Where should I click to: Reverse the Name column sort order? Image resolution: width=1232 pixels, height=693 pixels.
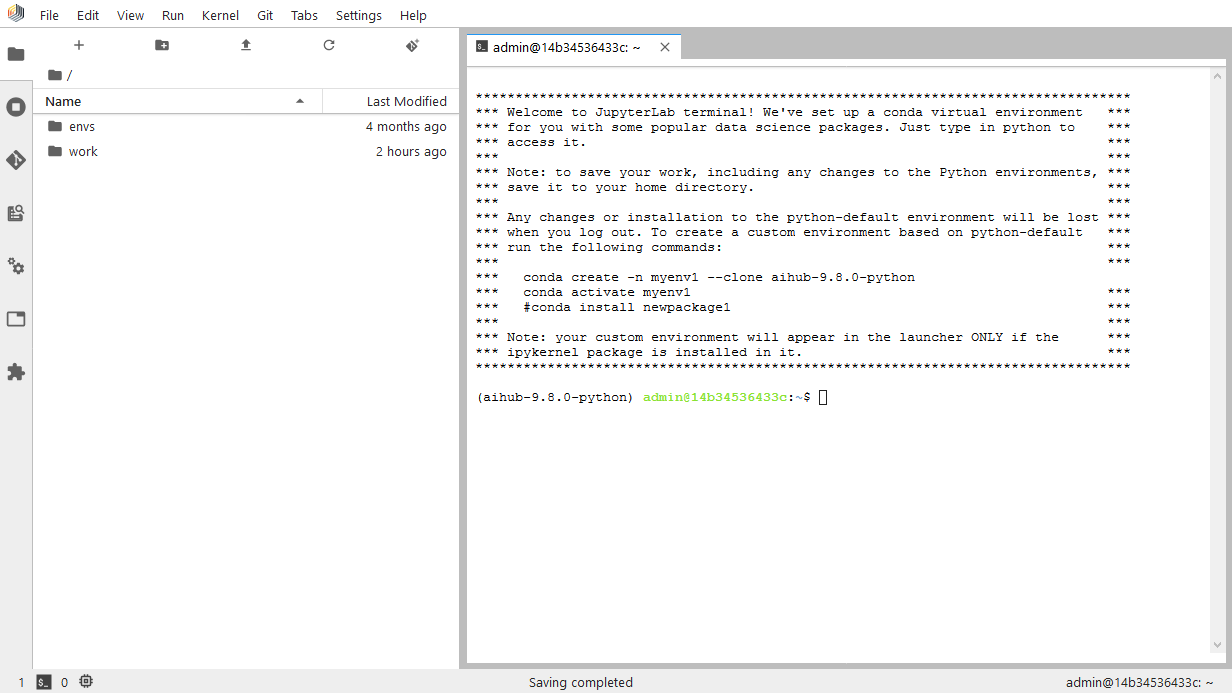(x=299, y=101)
